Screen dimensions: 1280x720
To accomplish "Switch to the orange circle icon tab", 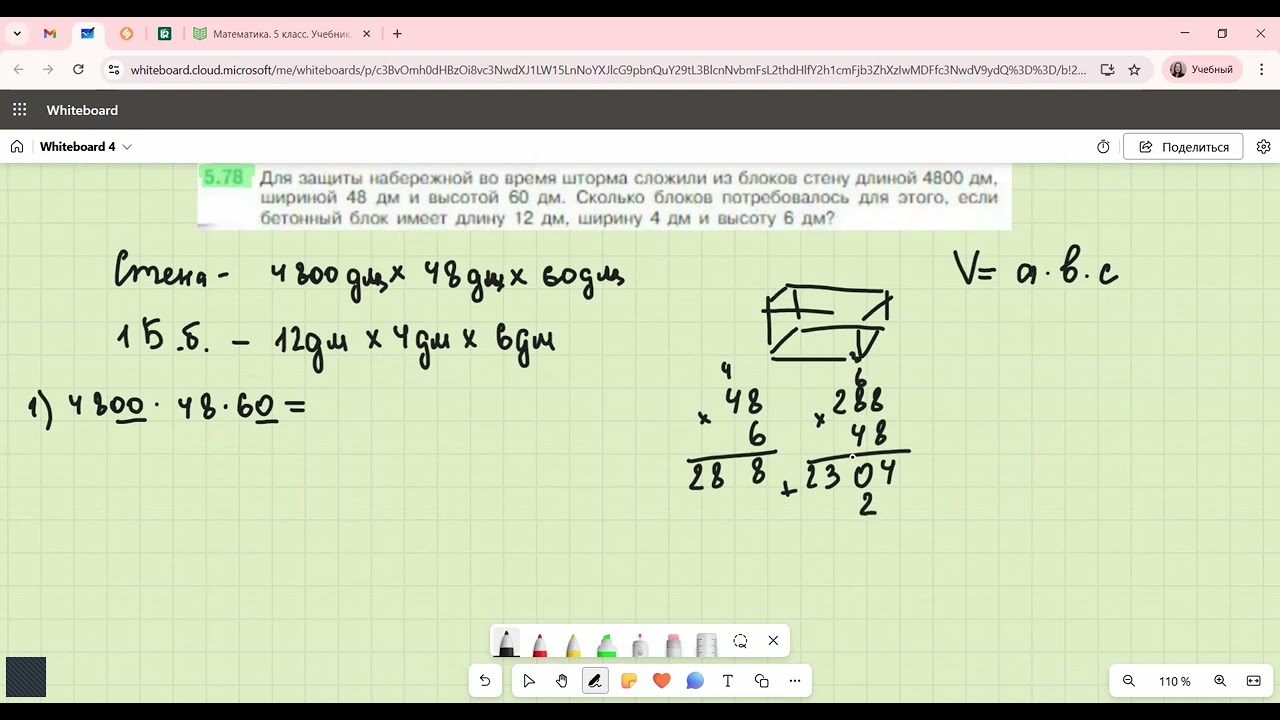I will [126, 34].
